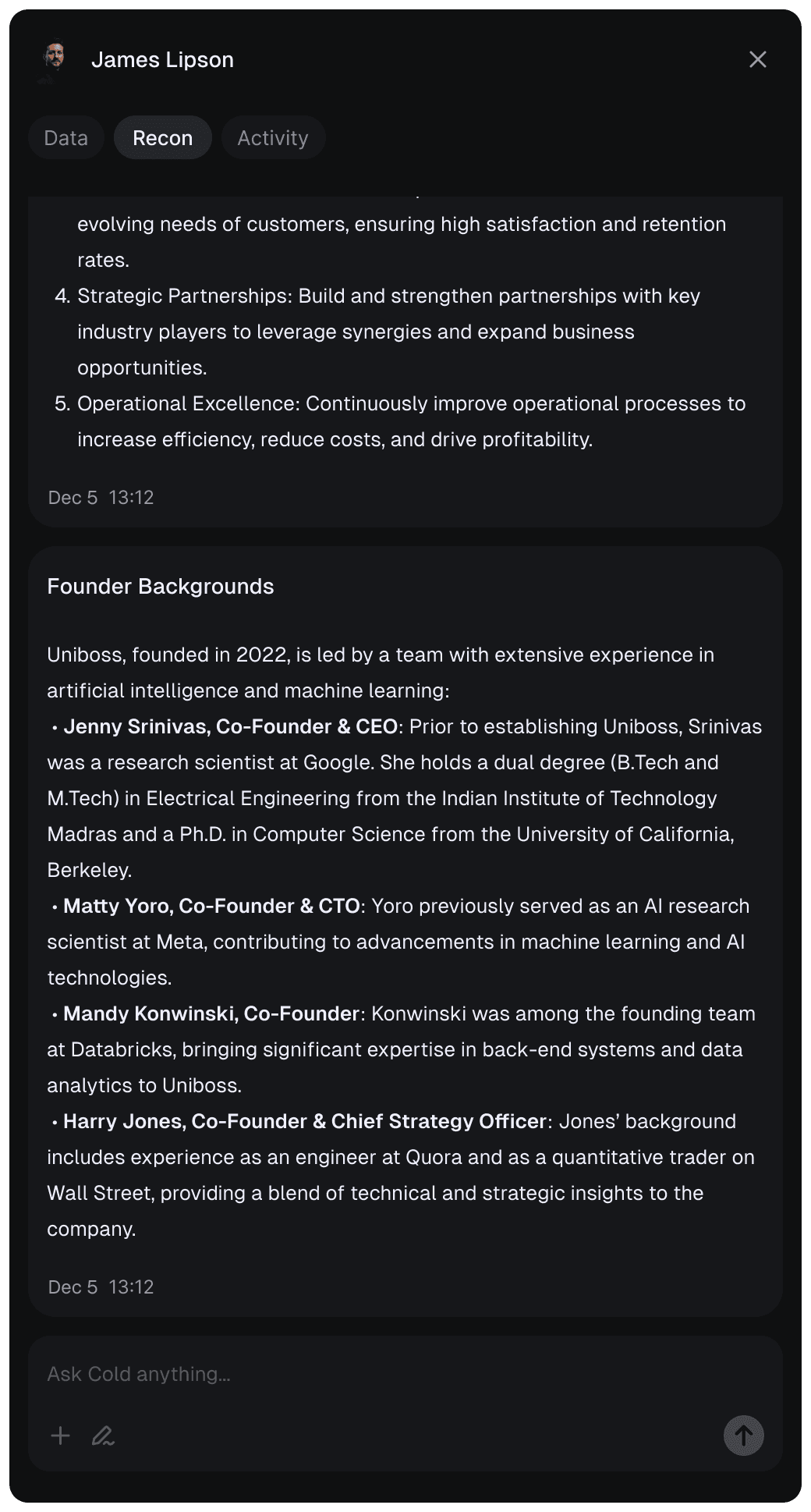The width and height of the screenshot is (811, 1512).
Task: Click the Founder Backgrounds heading
Action: tap(161, 587)
